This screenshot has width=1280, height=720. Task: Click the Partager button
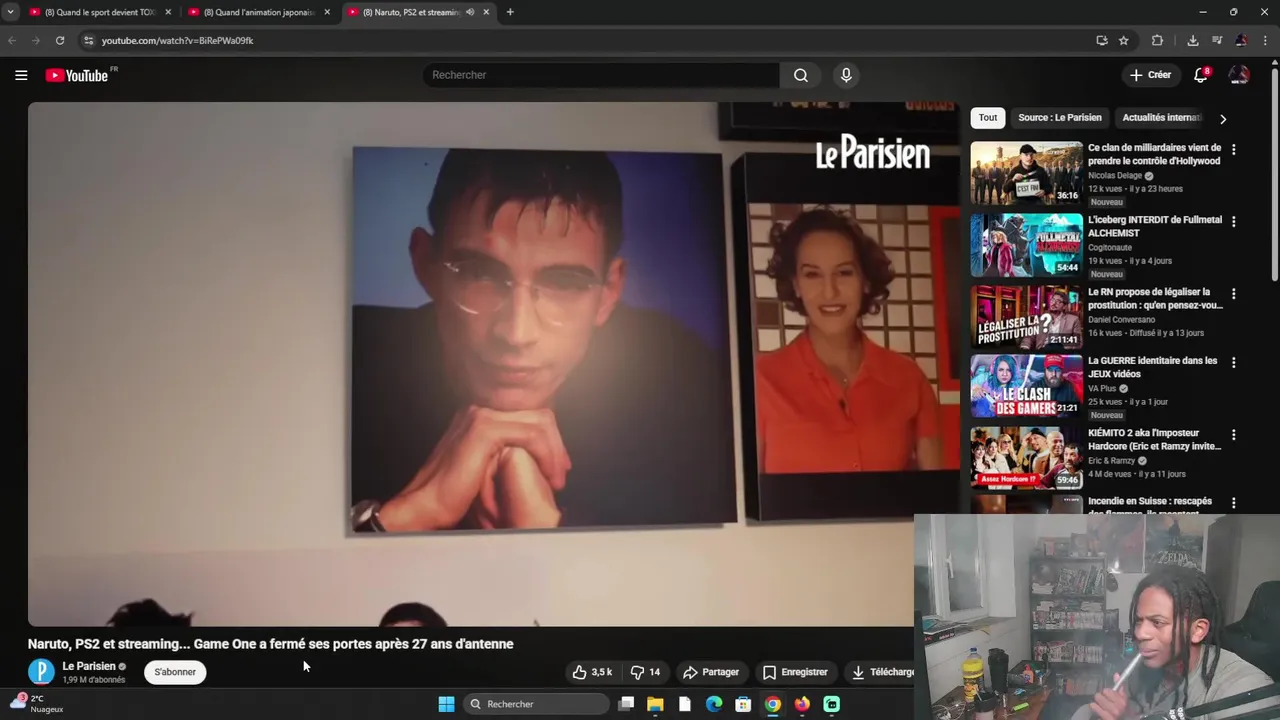pos(711,672)
